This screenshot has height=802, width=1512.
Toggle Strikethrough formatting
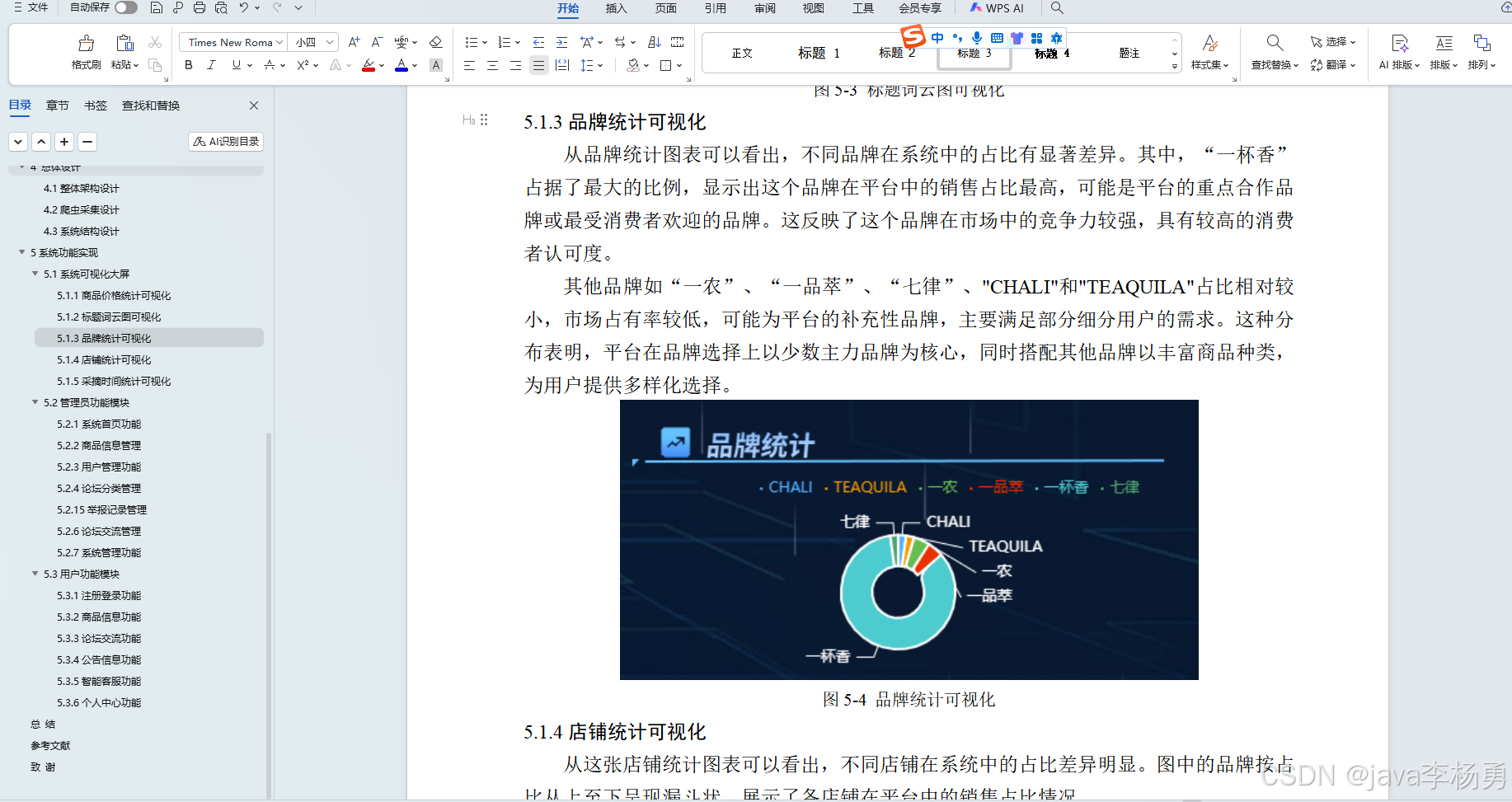270,65
